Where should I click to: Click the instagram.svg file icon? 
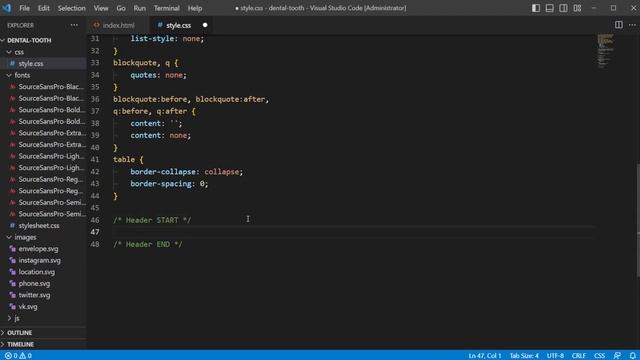(13, 260)
